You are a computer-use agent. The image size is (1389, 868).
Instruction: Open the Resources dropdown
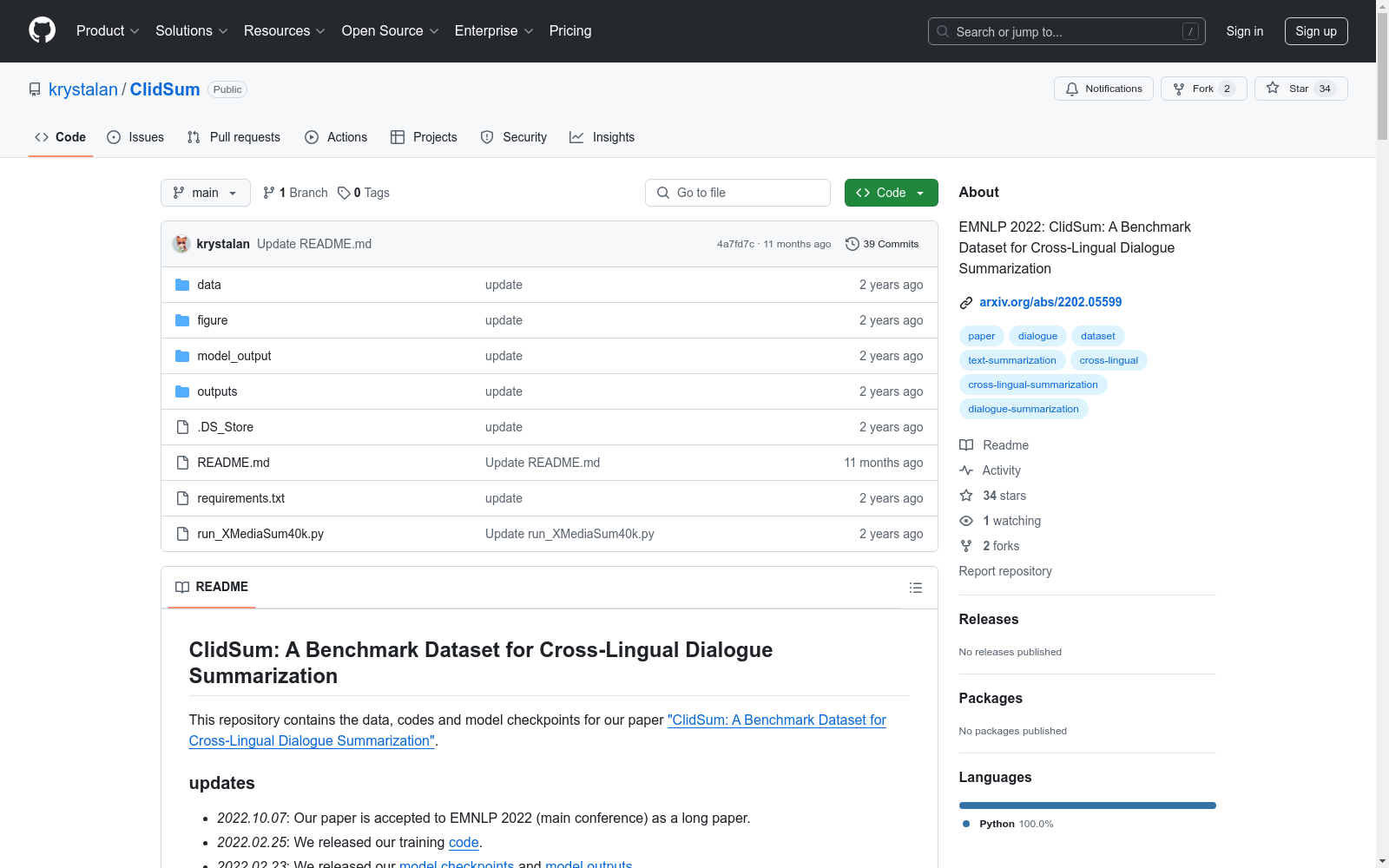(x=285, y=30)
